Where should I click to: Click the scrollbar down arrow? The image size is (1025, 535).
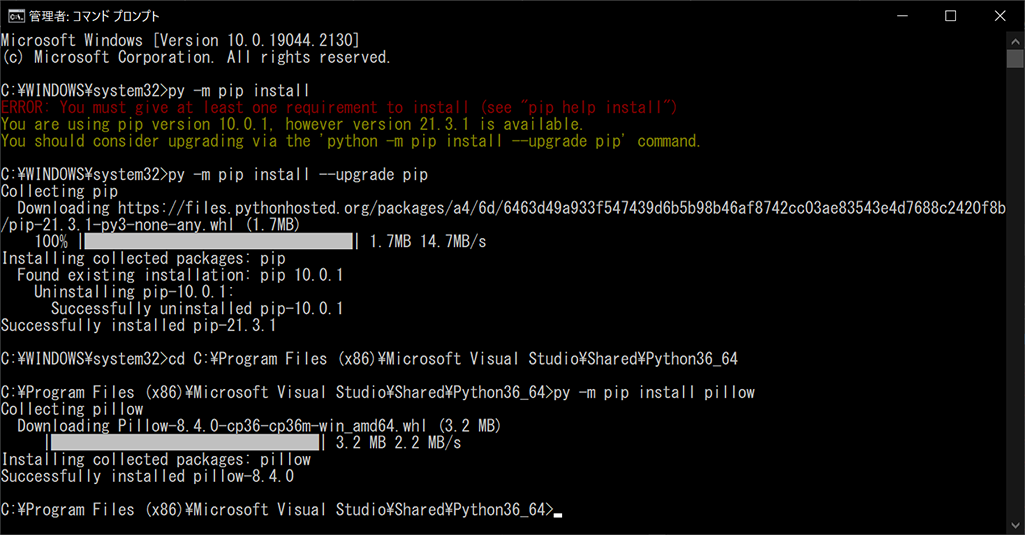1015,525
